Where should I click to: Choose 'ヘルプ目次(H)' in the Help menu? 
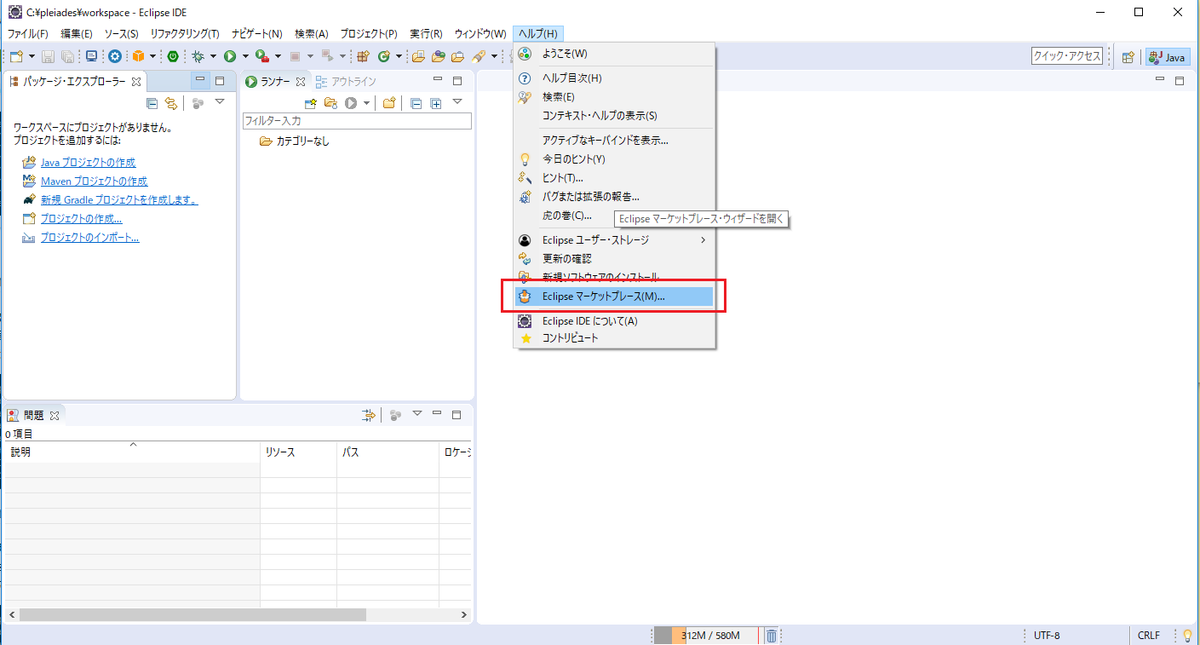pyautogui.click(x=613, y=78)
